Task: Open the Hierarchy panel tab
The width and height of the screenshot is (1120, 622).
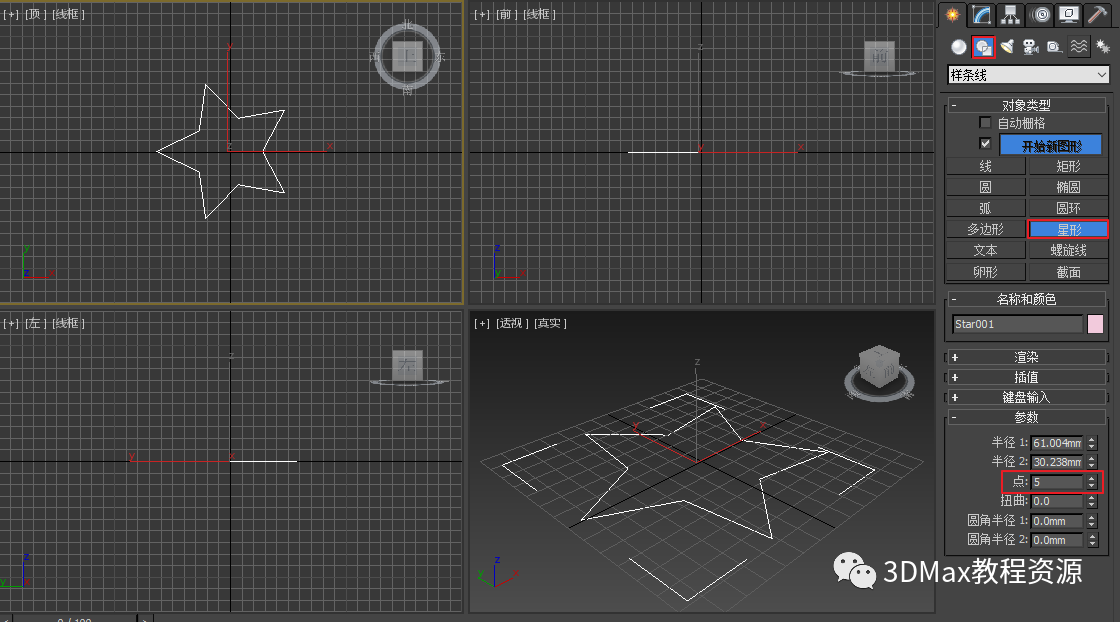Action: pyautogui.click(x=1011, y=15)
